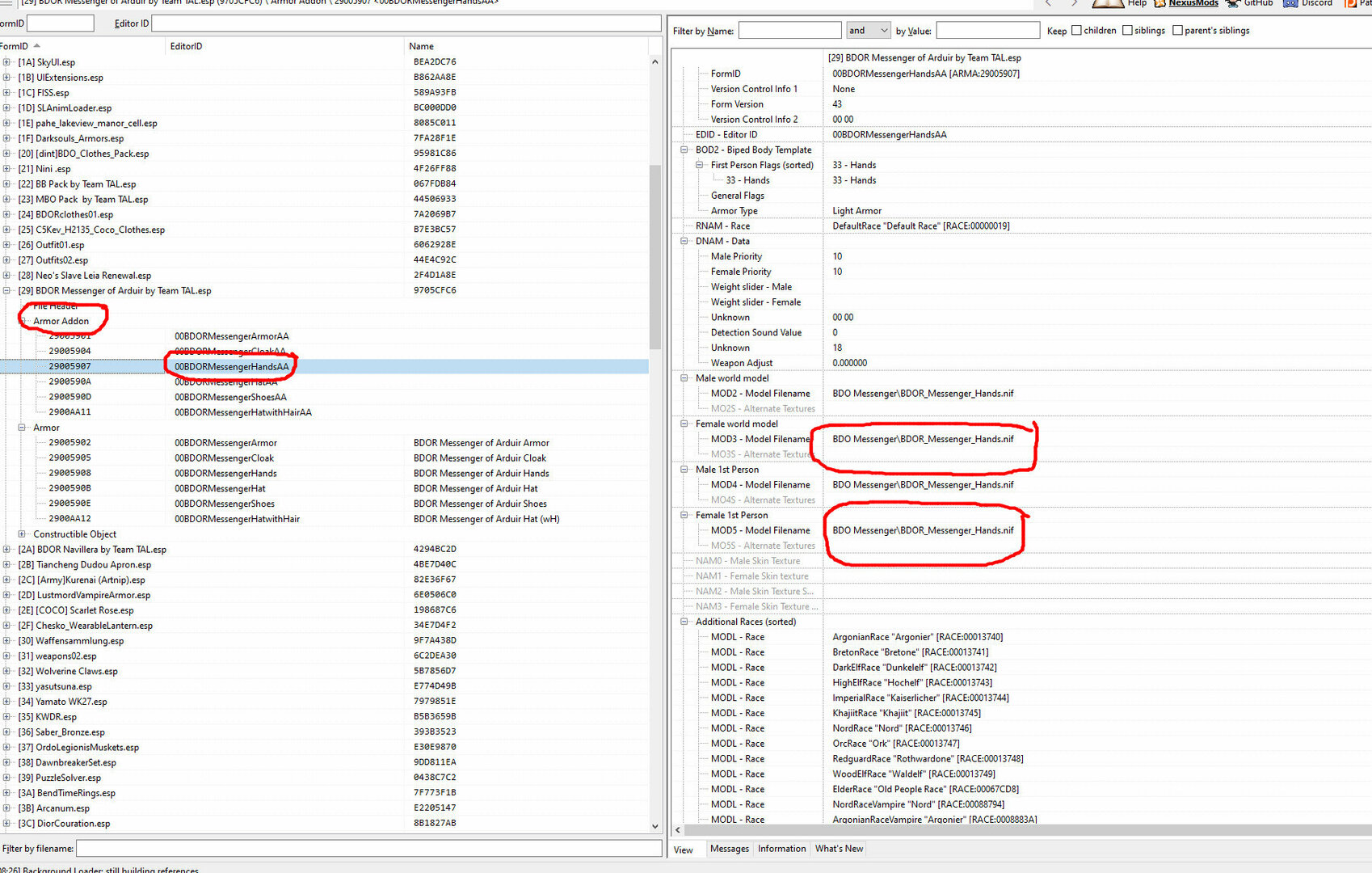Viewport: 1372px width, 873px height.
Task: Focus the Filter by filename field
Action: pyautogui.click(x=369, y=848)
